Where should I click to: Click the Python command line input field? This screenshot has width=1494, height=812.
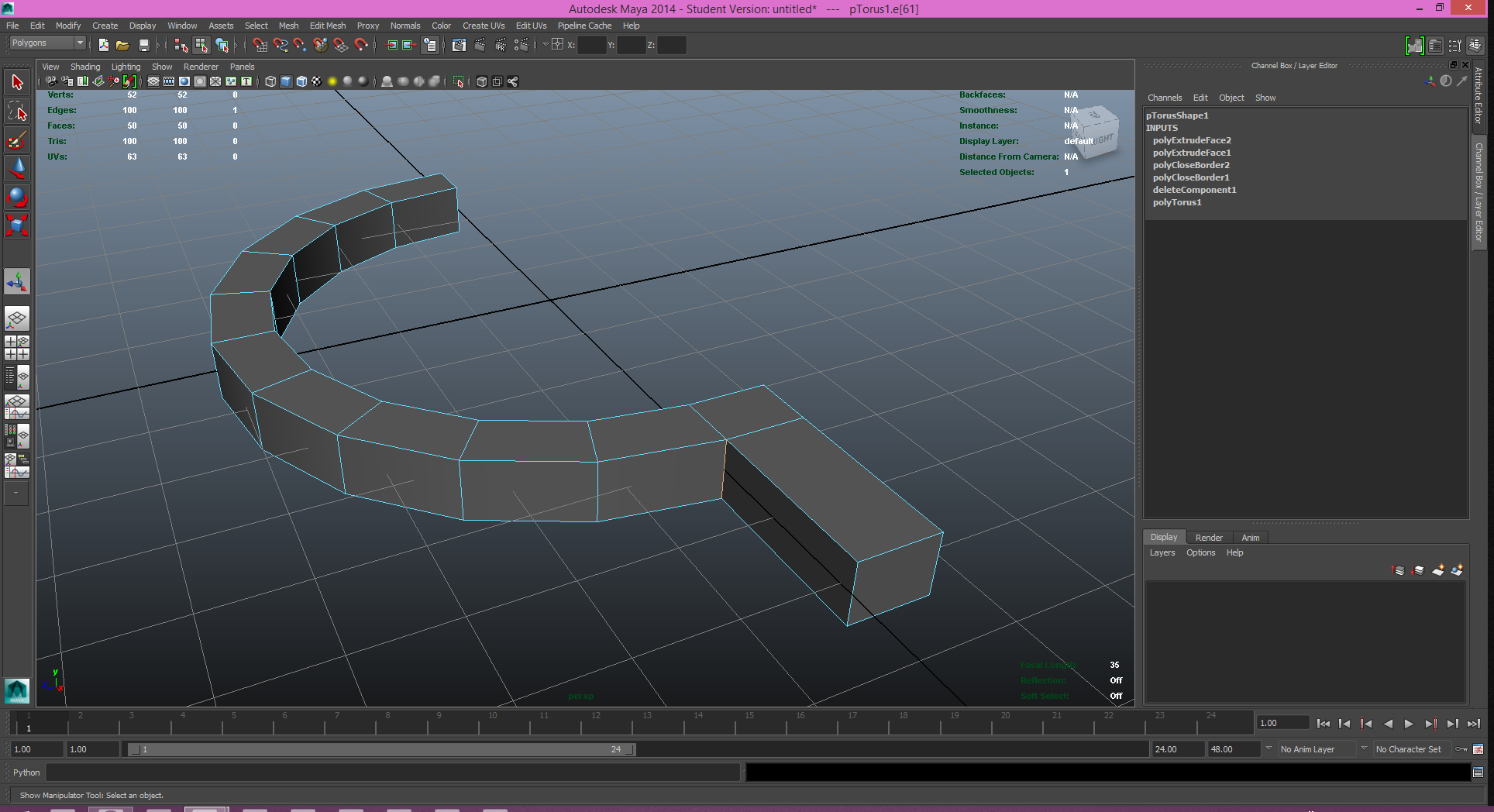[392, 772]
